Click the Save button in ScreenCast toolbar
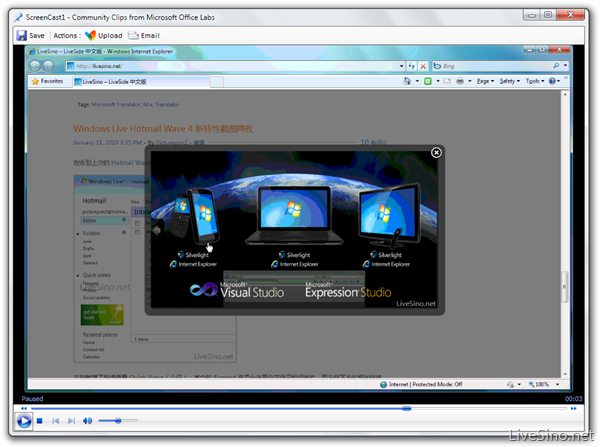 pyautogui.click(x=31, y=36)
